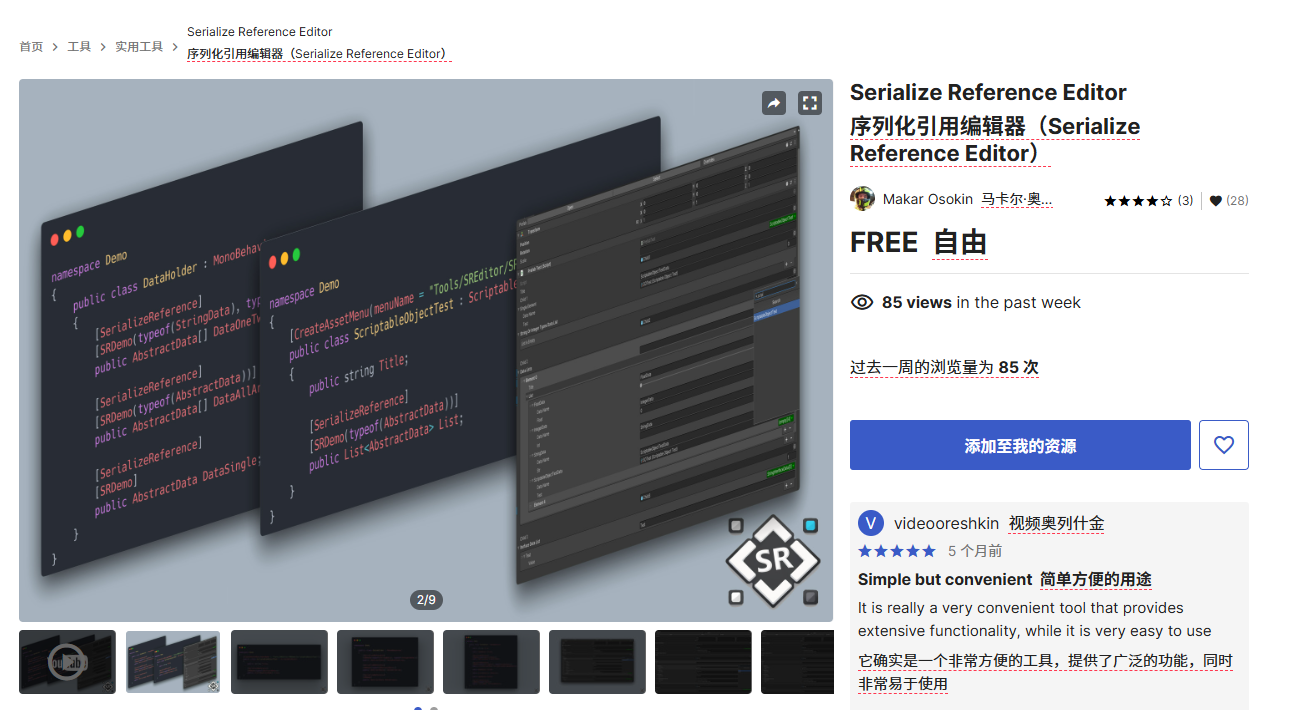Follow the 马卡尔·奥... publisher link
This screenshot has width=1298, height=710.
(1017, 198)
